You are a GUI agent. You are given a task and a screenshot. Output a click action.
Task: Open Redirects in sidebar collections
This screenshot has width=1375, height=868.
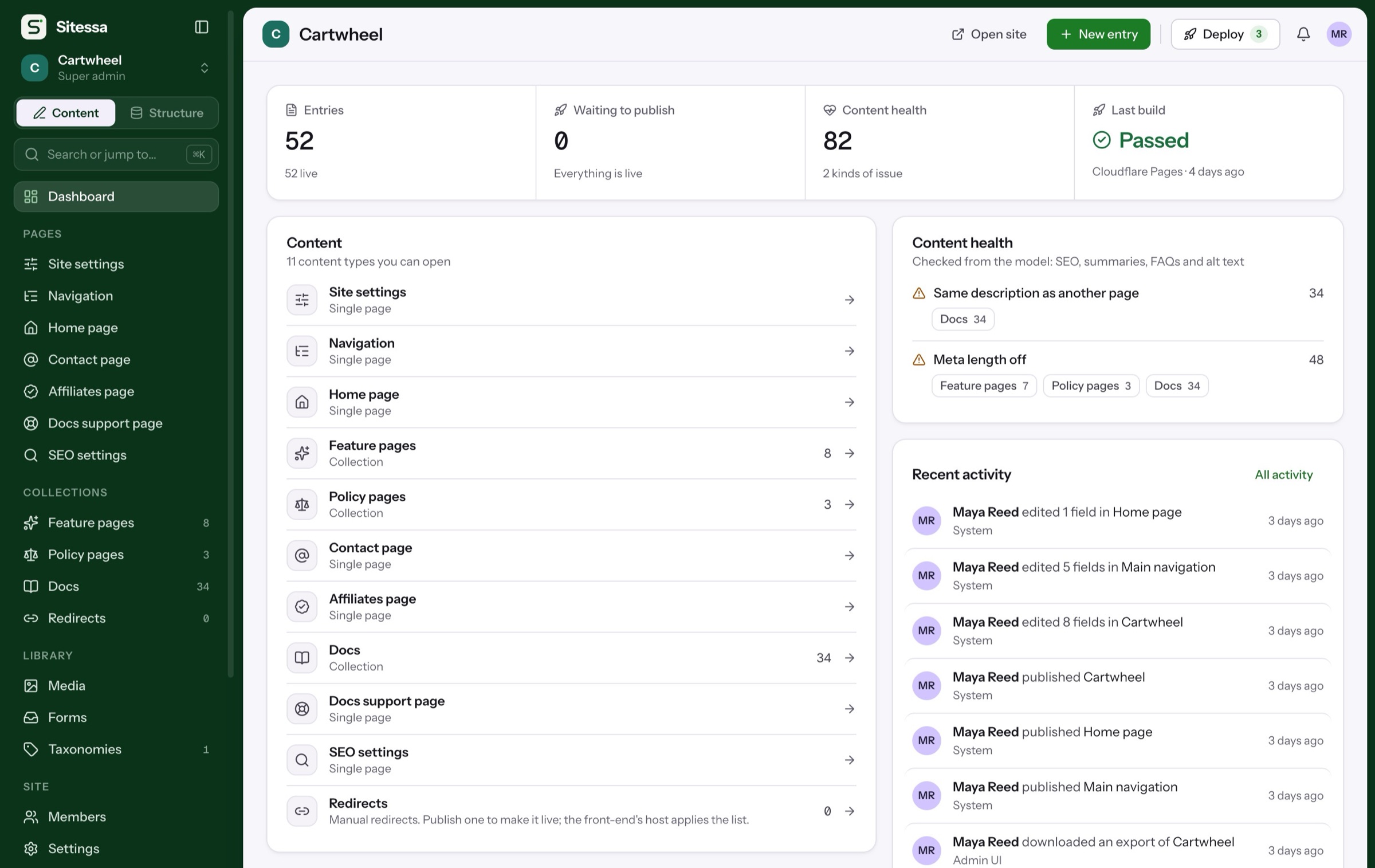click(x=116, y=618)
